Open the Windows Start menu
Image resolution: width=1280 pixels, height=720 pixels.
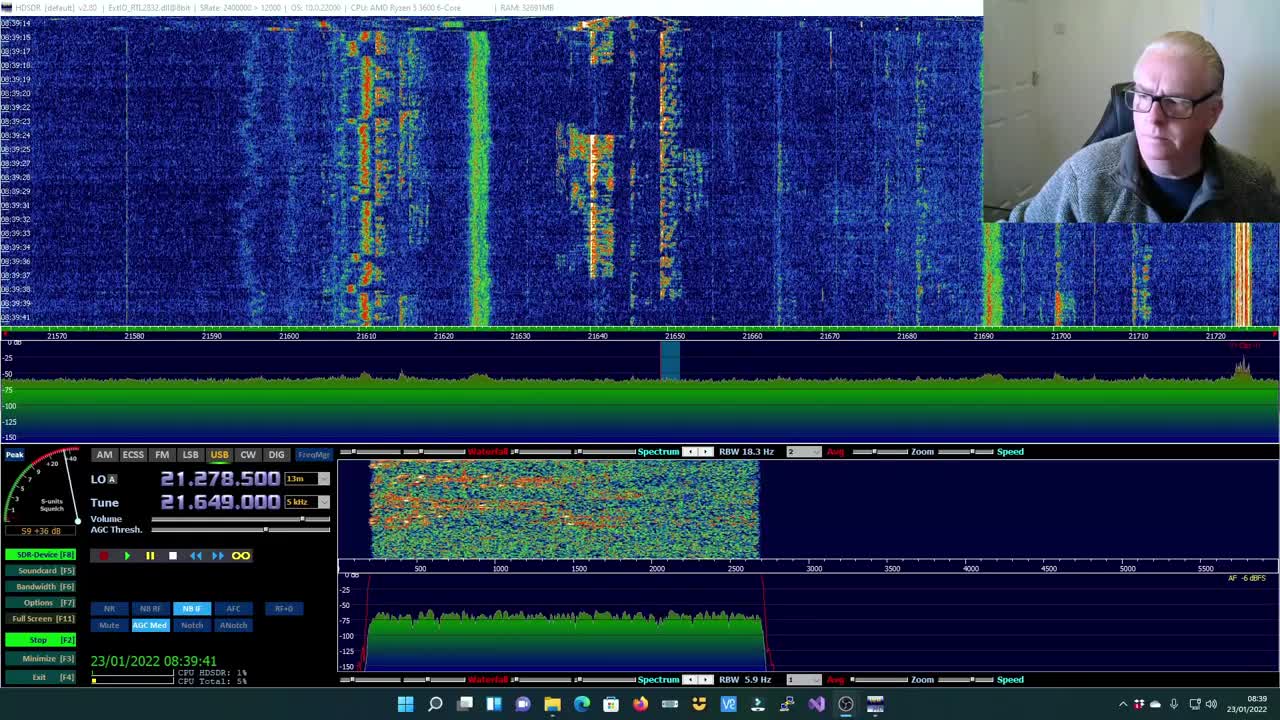pyautogui.click(x=406, y=704)
